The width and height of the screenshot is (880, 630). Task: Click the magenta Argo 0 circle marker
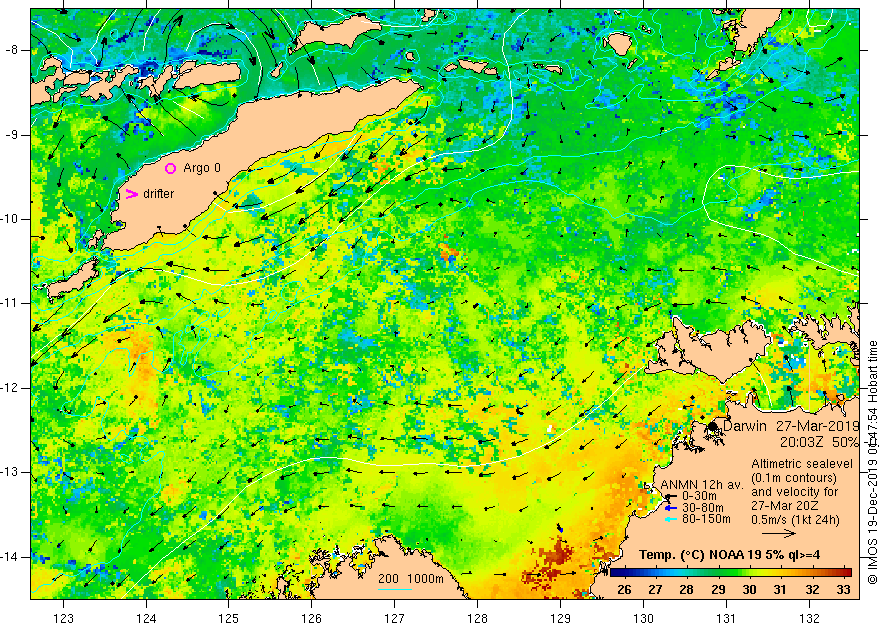[170, 168]
